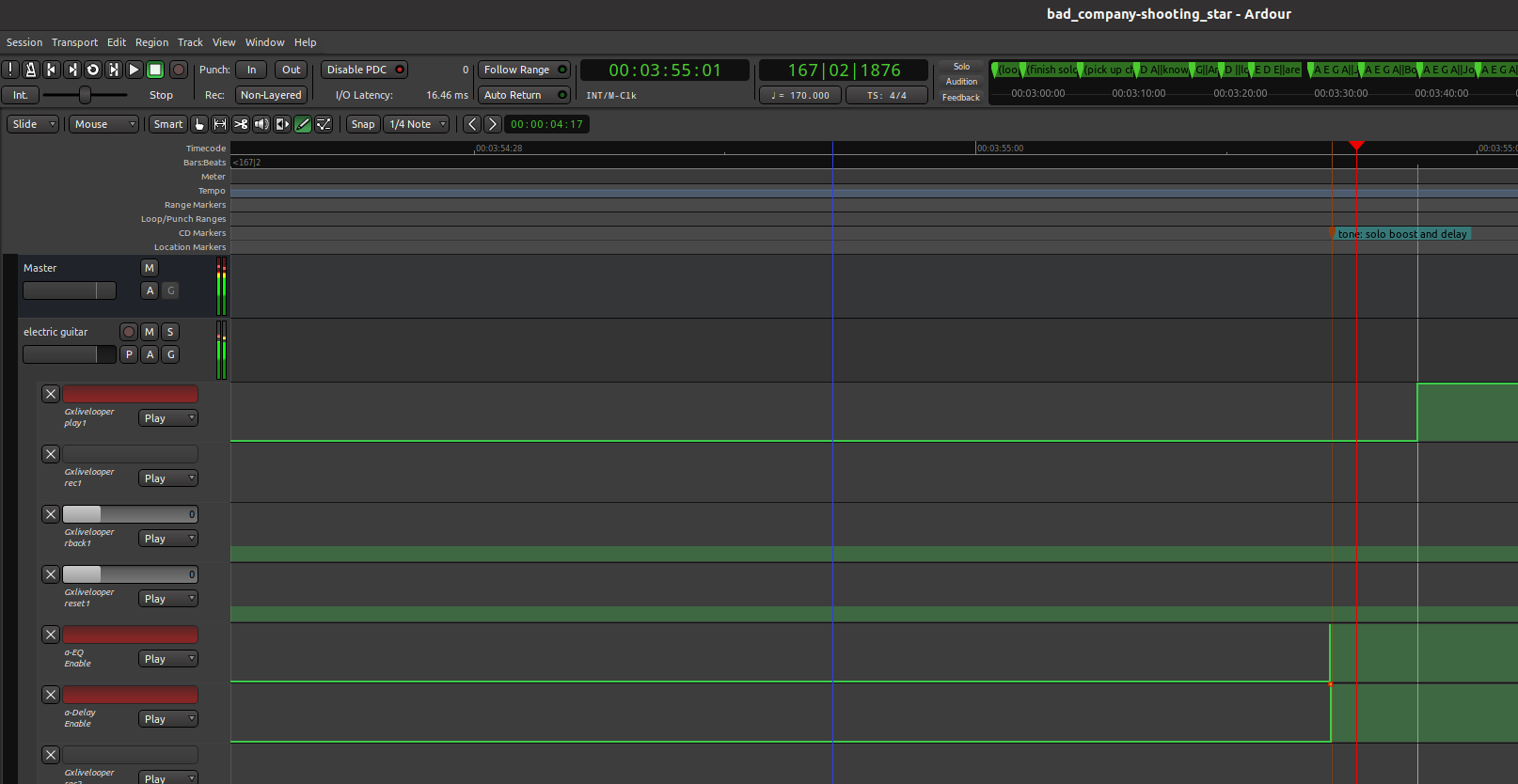Mute the electric guitar track
1518x784 pixels.
click(x=150, y=332)
